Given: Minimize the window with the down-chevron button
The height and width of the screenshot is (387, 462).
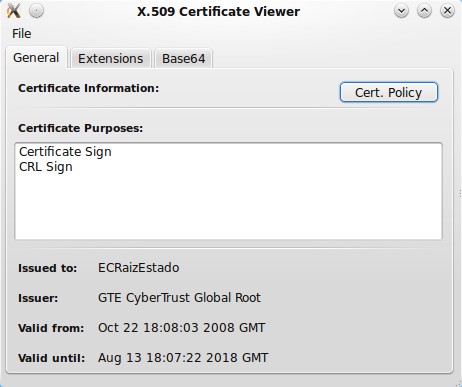Looking at the screenshot, I should (401, 11).
